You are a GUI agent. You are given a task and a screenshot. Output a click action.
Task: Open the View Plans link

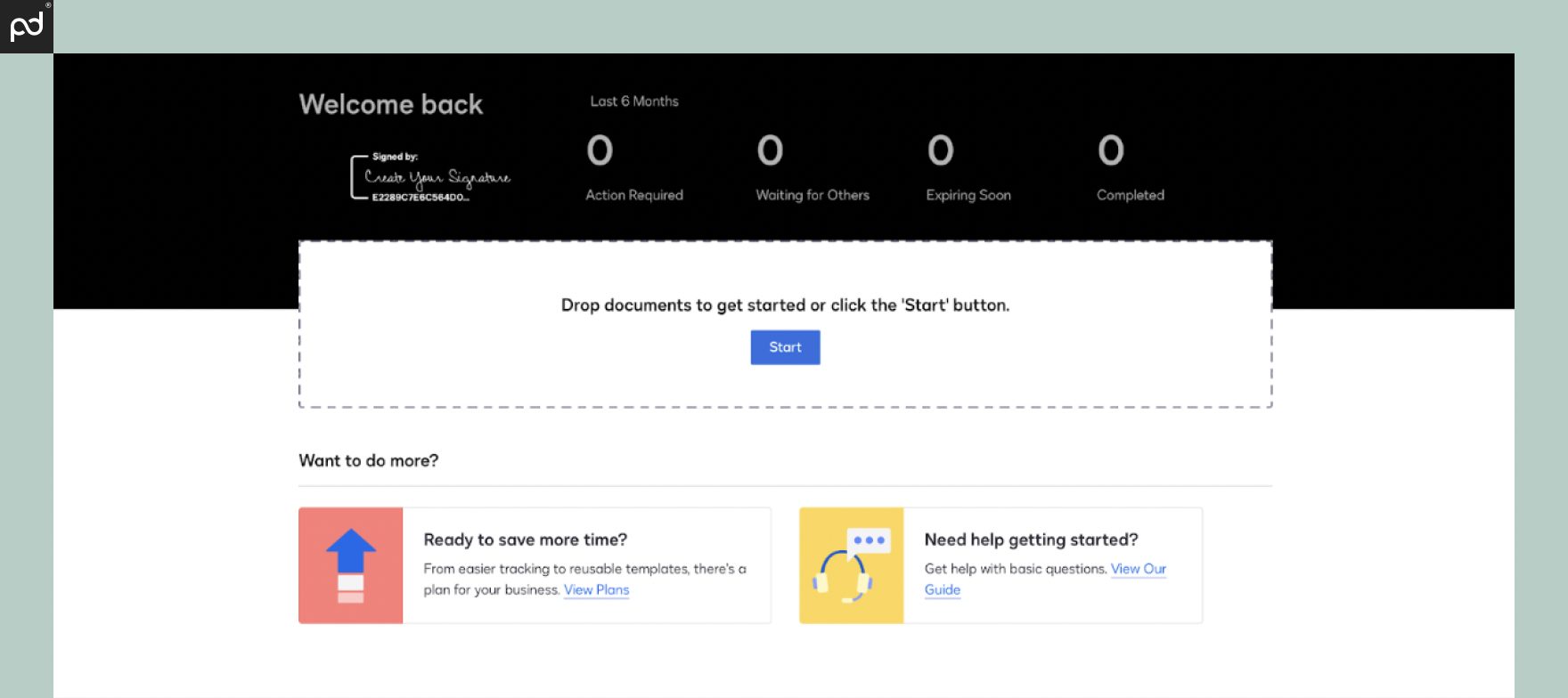point(596,589)
